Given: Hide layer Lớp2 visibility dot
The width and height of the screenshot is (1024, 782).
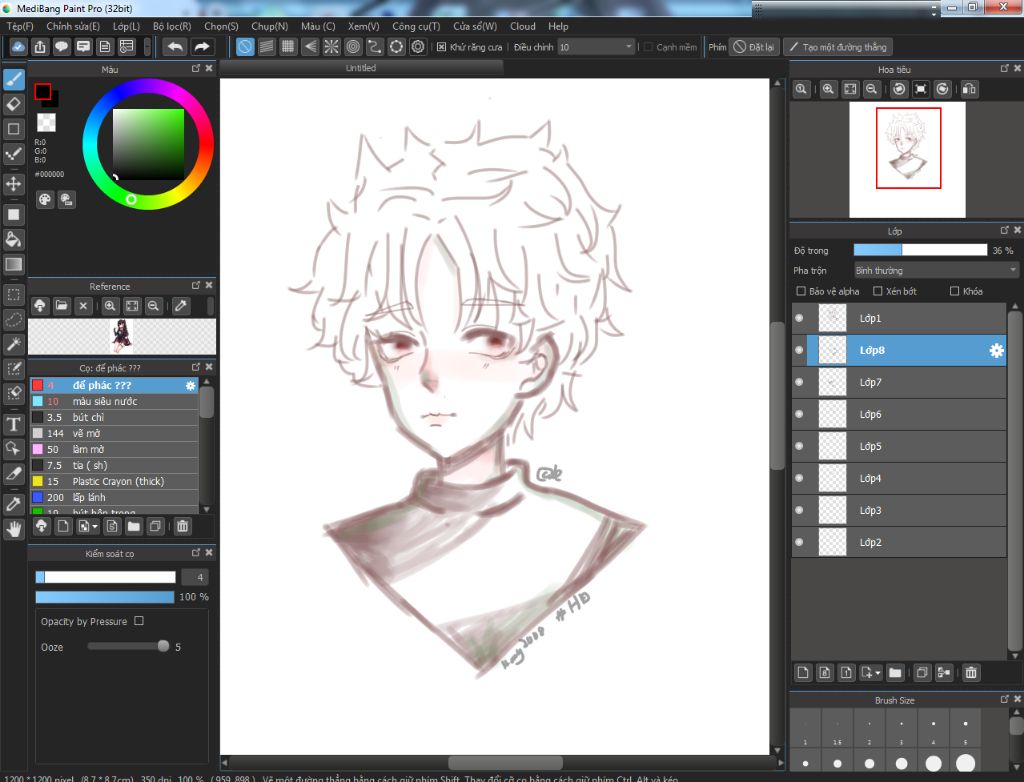Looking at the screenshot, I should coord(799,542).
